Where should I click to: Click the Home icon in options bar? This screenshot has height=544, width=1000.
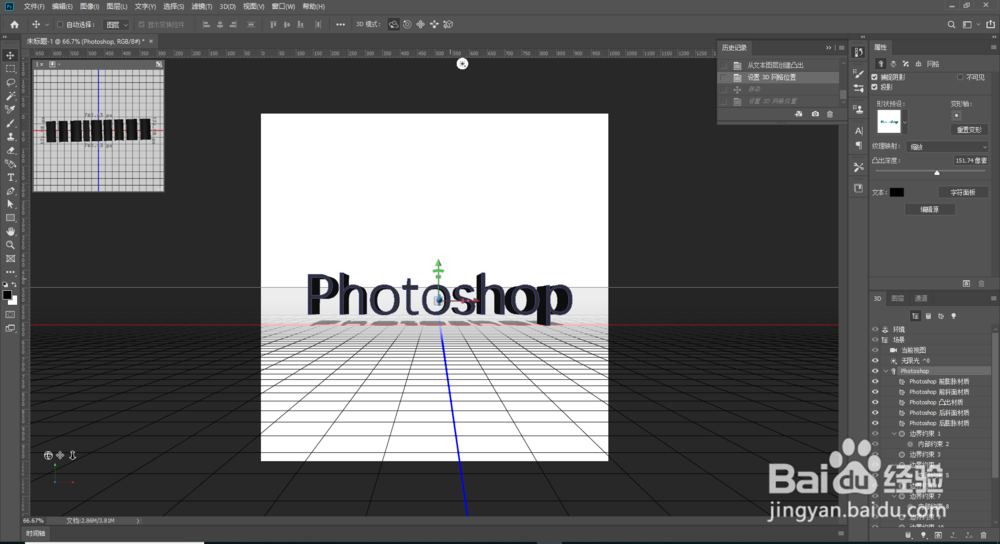[x=14, y=24]
